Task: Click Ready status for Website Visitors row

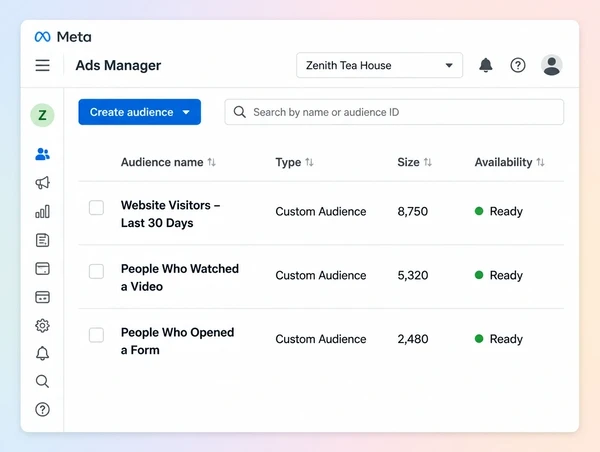Action: point(499,211)
